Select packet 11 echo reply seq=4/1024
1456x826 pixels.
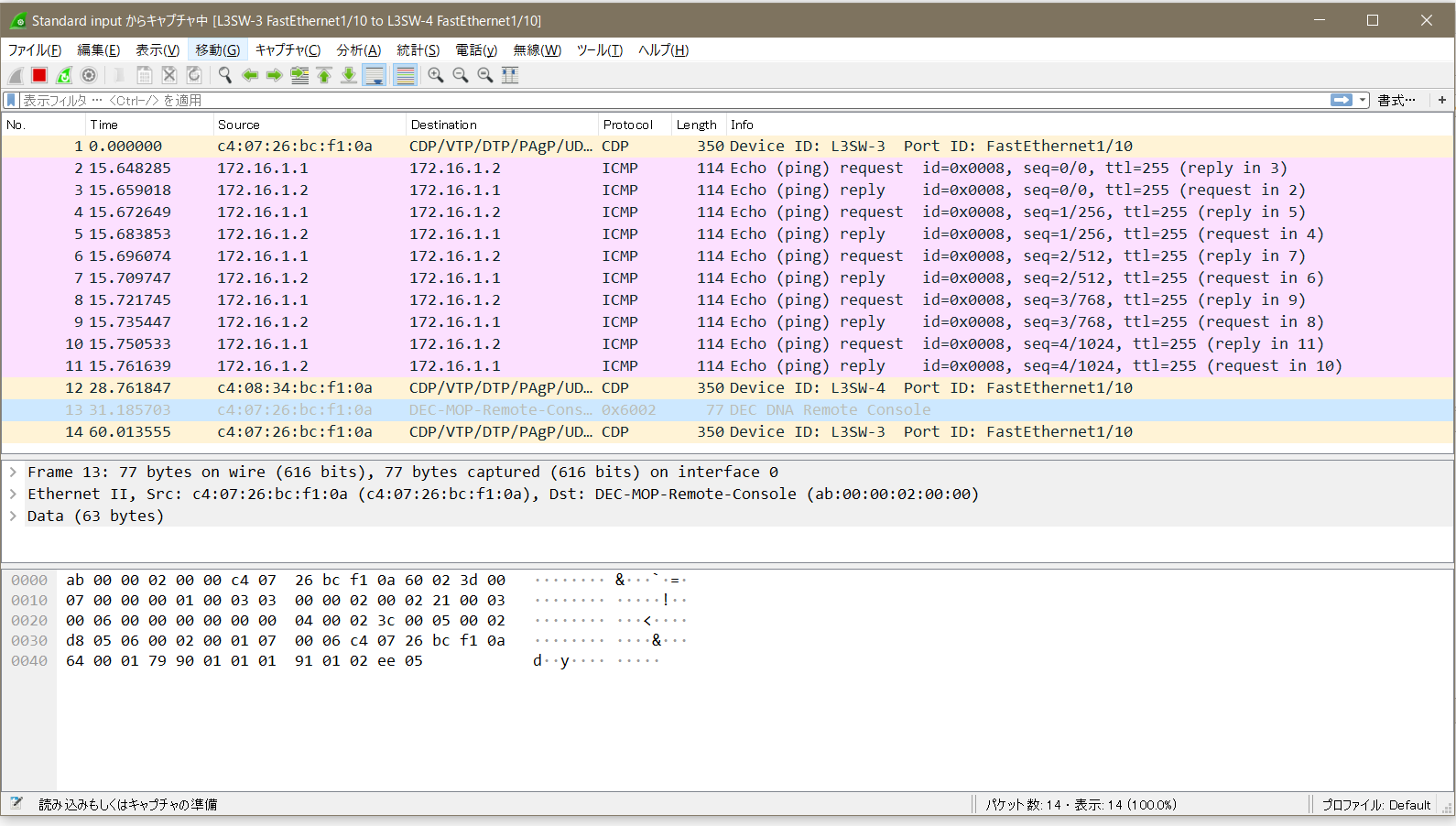coord(727,365)
